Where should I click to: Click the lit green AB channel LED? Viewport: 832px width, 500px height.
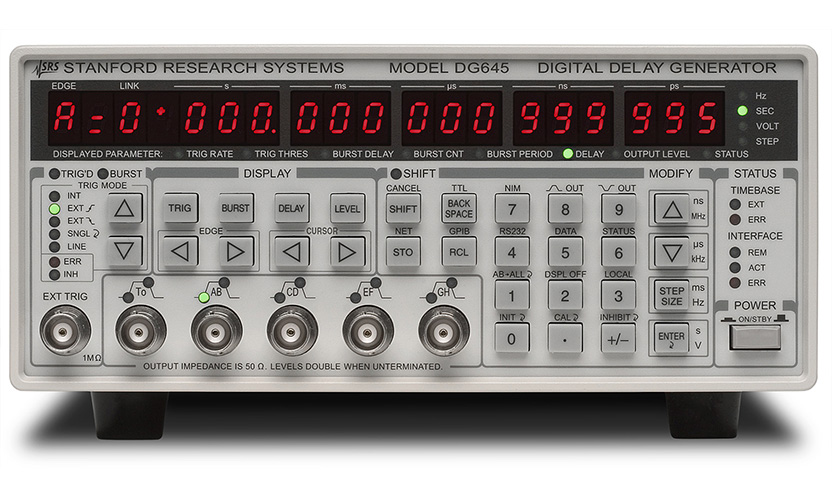click(x=204, y=298)
